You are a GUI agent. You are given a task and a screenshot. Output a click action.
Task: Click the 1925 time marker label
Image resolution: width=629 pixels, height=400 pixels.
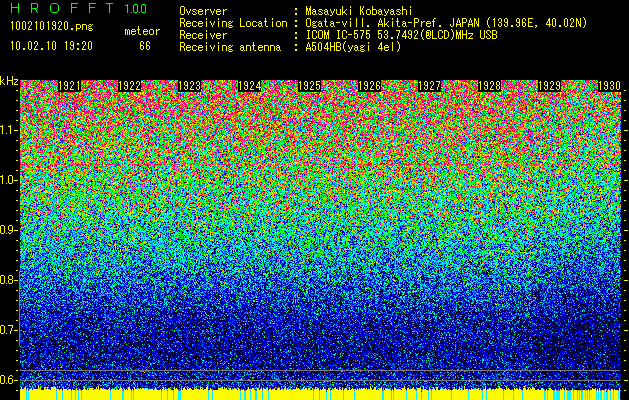point(309,86)
